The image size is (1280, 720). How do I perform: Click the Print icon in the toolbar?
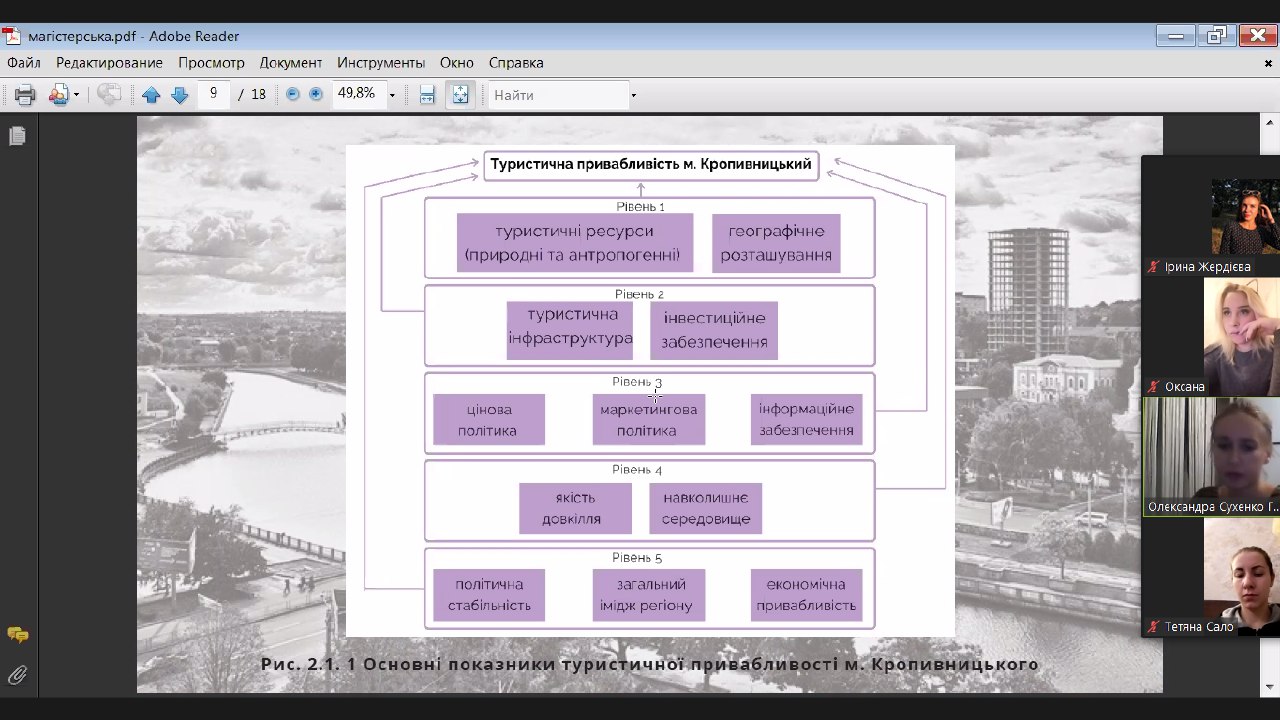pyautogui.click(x=25, y=95)
